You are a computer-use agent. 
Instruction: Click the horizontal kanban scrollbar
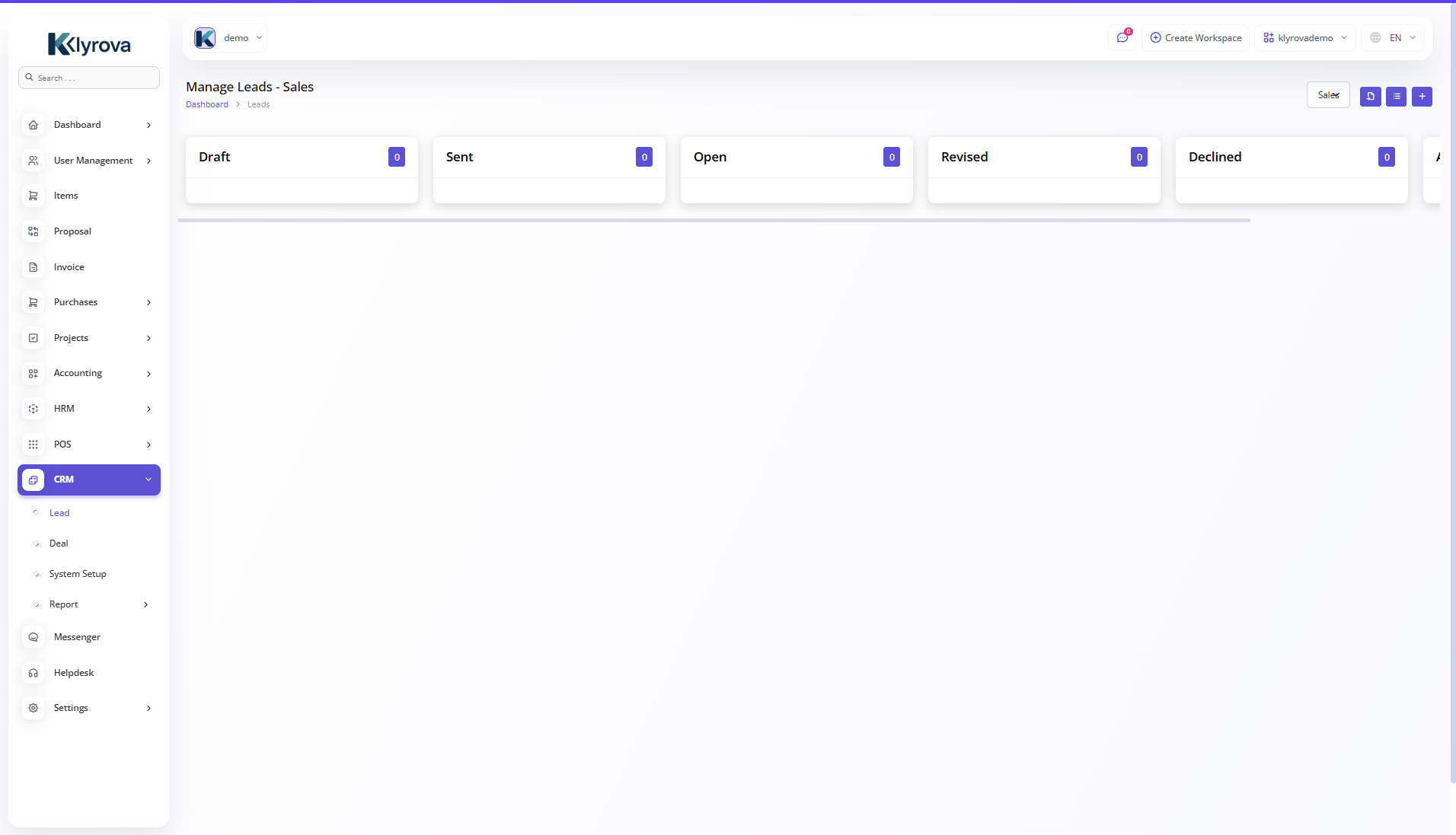click(714, 221)
